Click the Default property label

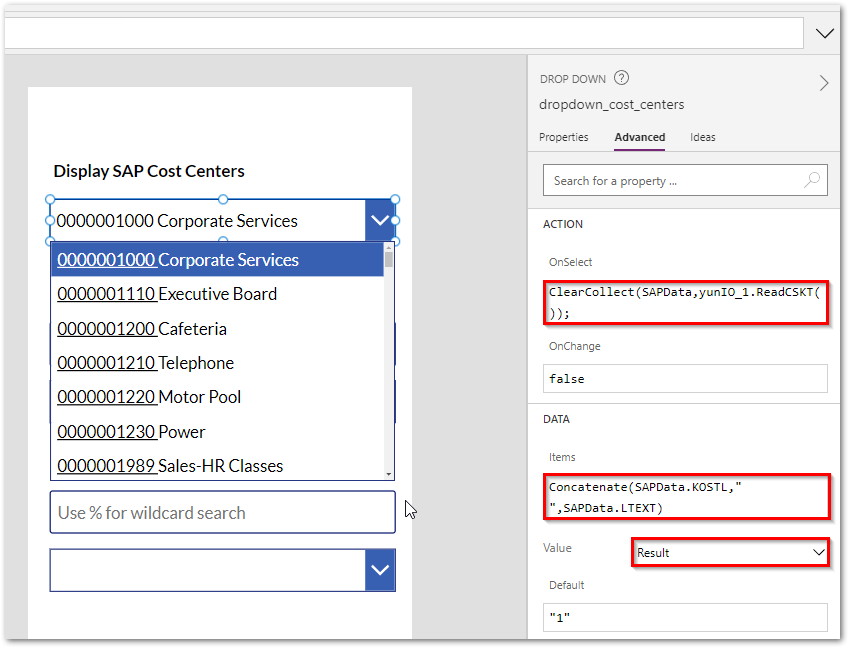click(566, 585)
